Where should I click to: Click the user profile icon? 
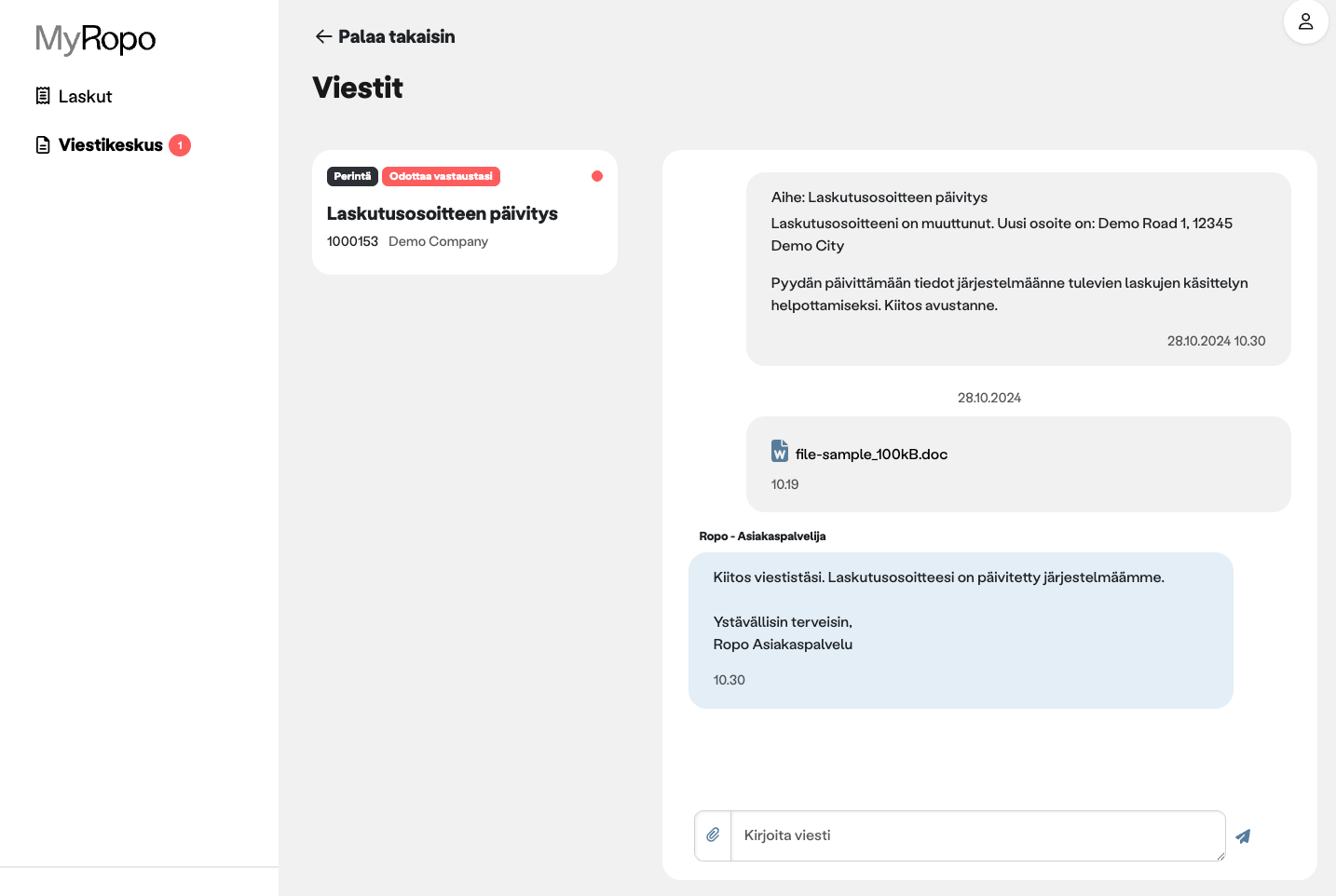coord(1305,21)
